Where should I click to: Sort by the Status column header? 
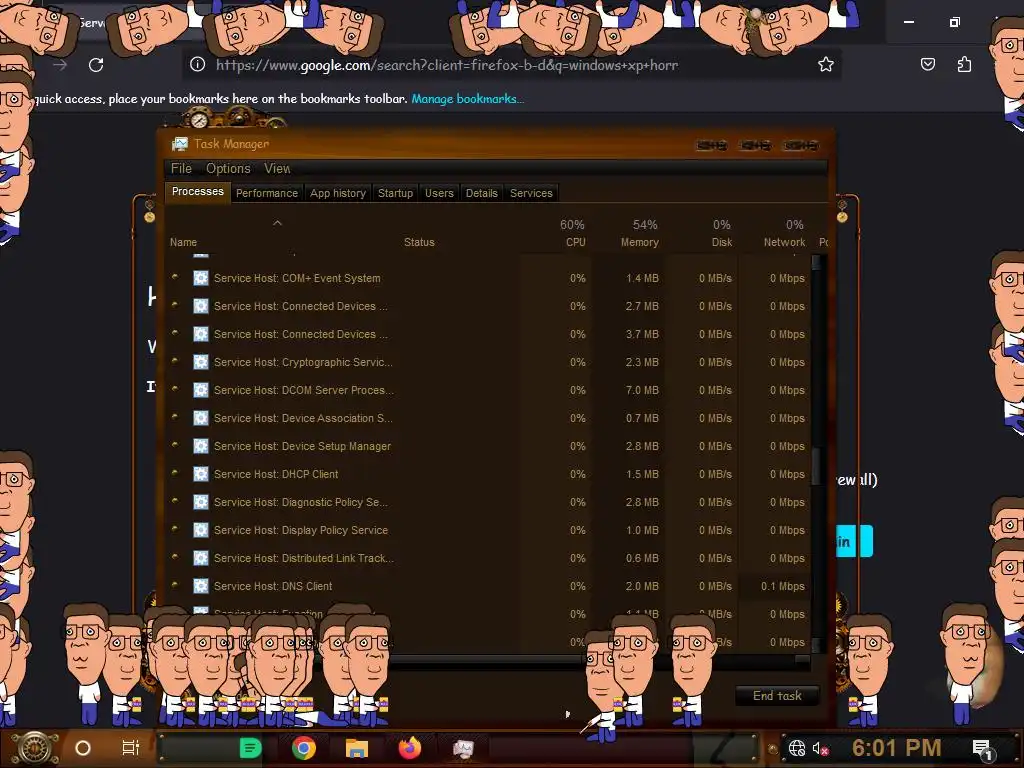coord(419,242)
